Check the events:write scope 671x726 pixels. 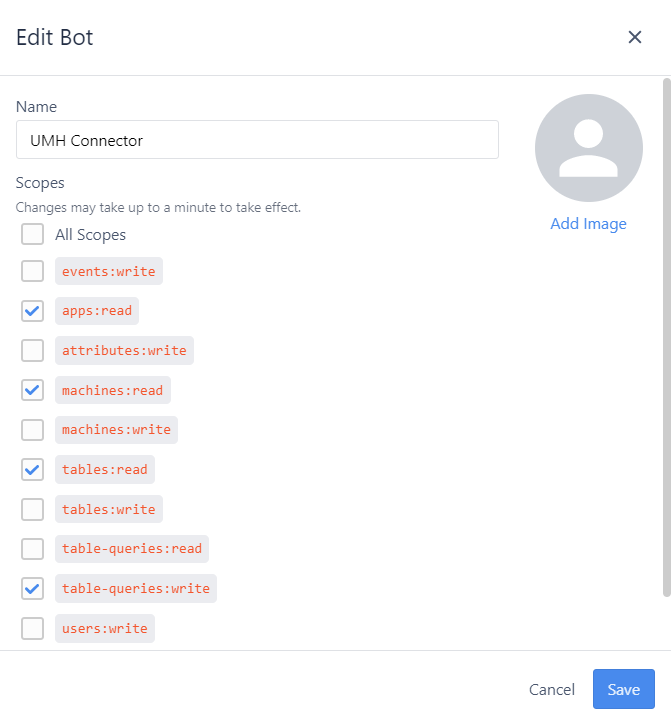point(32,271)
